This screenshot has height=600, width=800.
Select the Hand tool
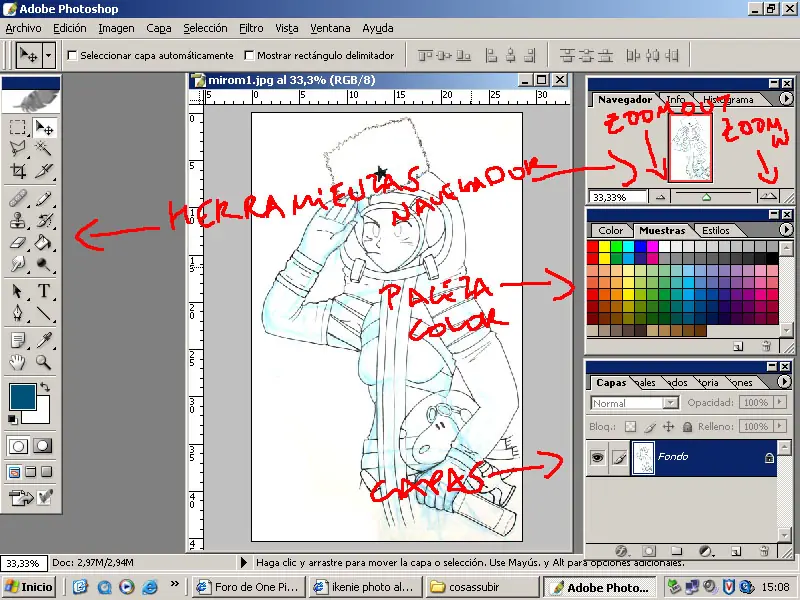18,362
